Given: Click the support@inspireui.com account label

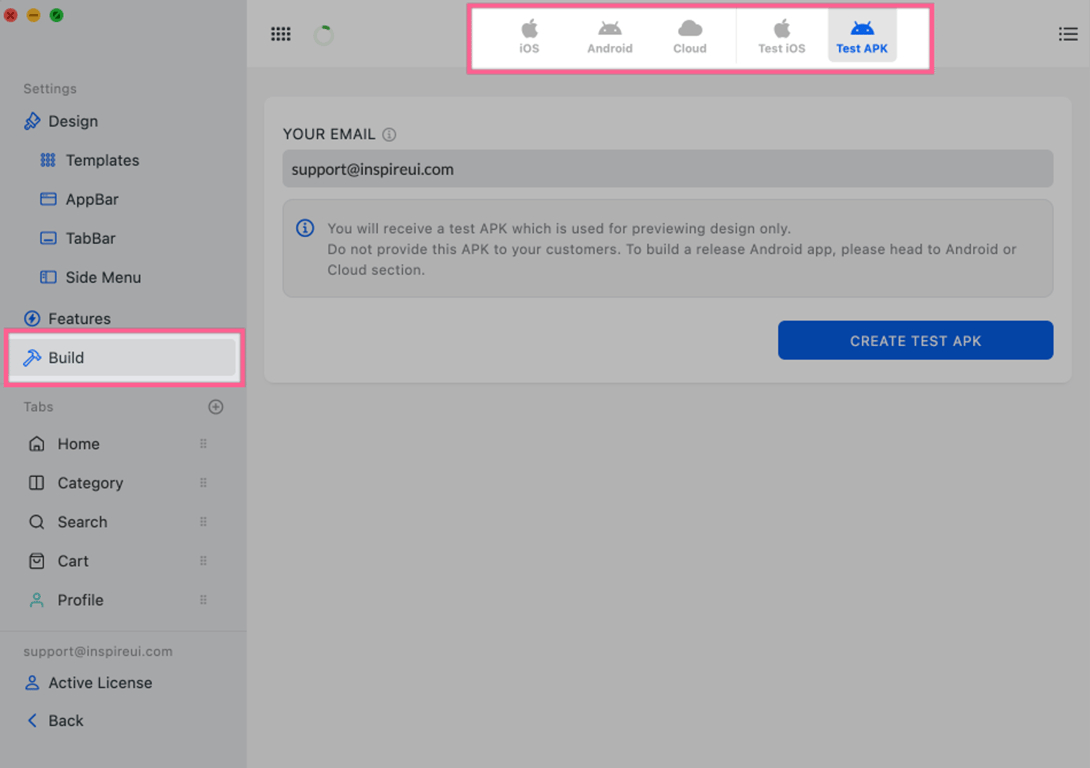Looking at the screenshot, I should 97,651.
